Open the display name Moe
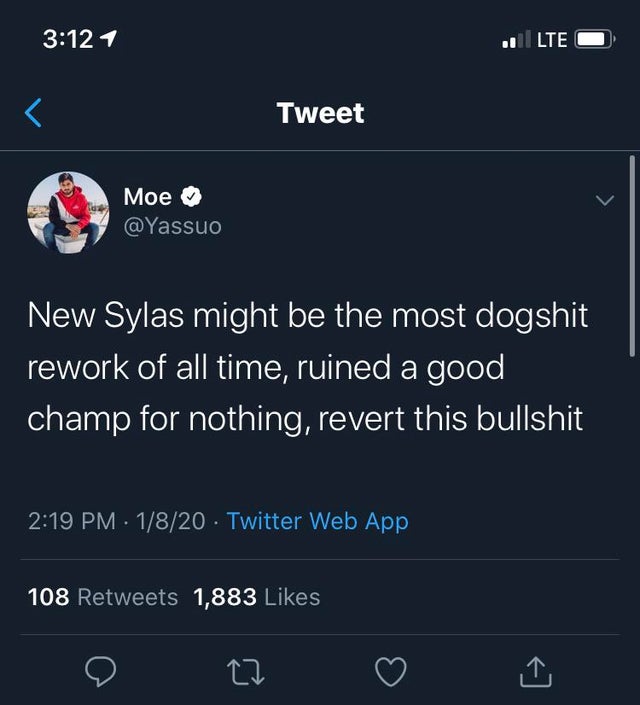 click(147, 197)
